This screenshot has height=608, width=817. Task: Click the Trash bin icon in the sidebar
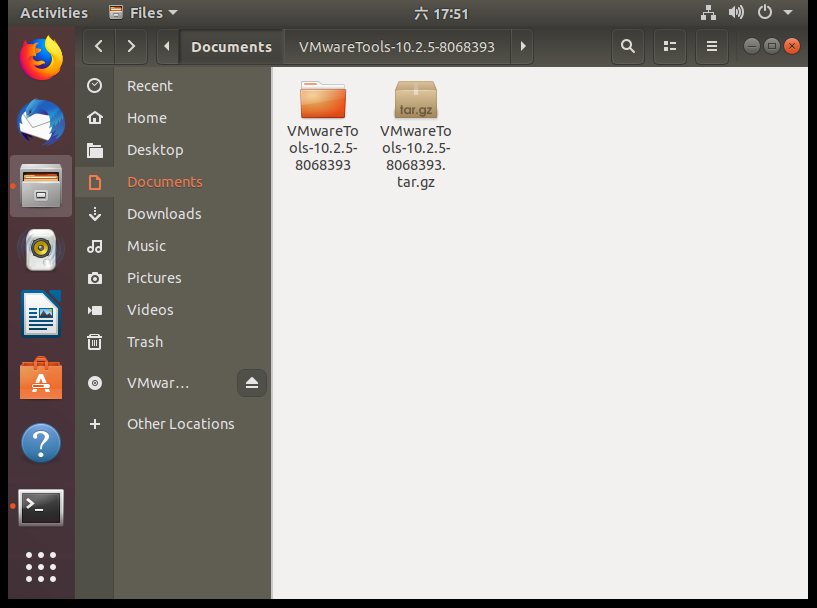click(x=95, y=342)
